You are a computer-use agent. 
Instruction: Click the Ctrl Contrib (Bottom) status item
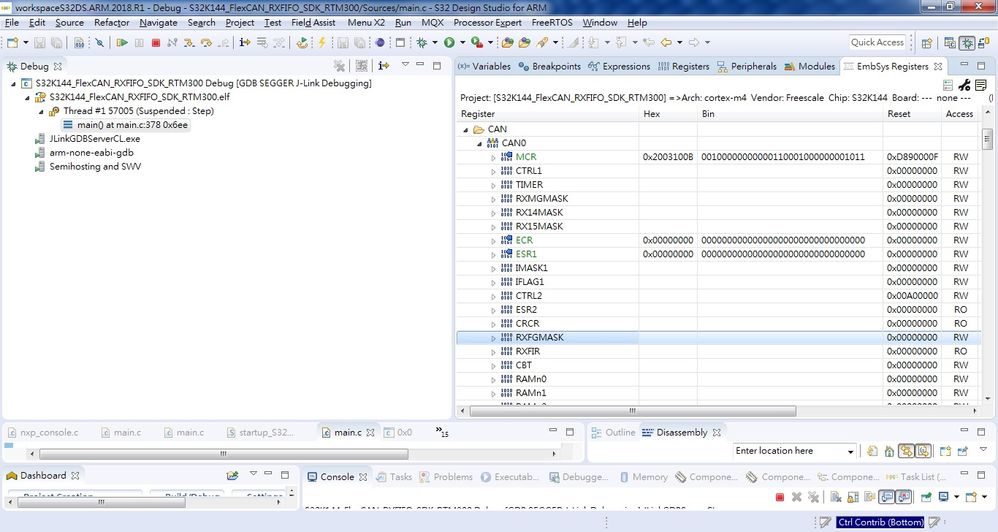point(880,522)
